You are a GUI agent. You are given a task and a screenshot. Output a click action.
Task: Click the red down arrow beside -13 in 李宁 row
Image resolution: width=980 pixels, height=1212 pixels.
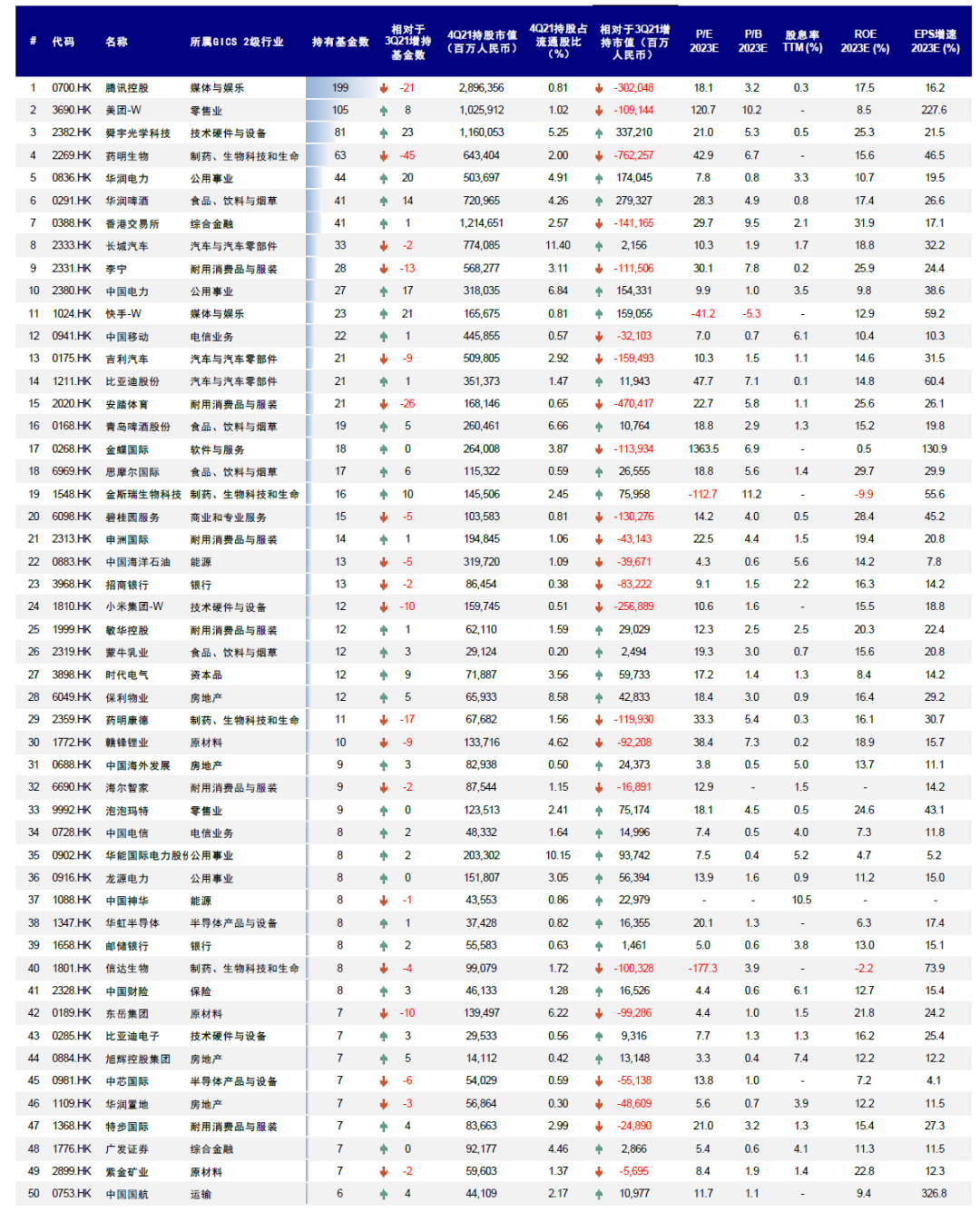click(384, 269)
